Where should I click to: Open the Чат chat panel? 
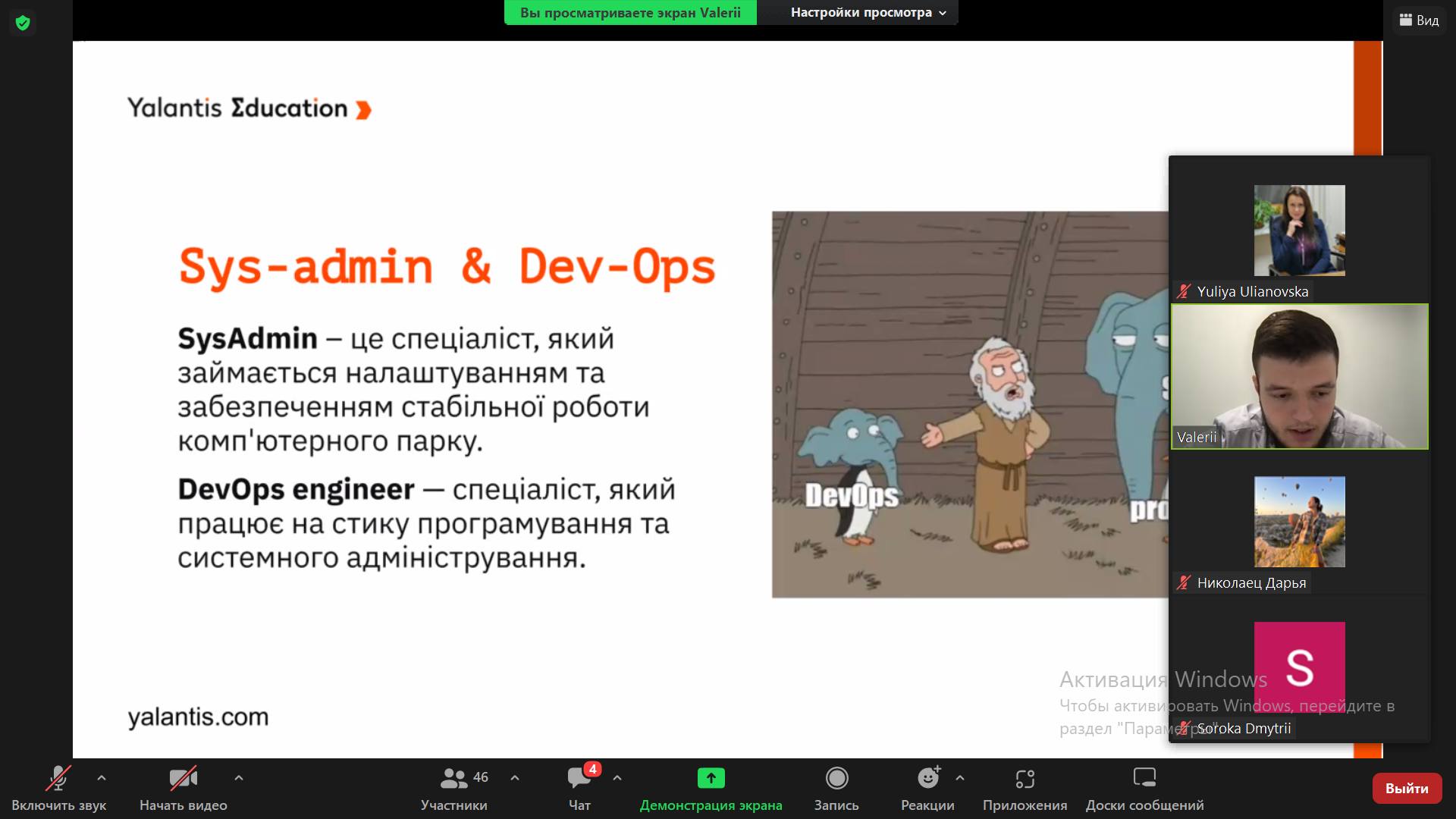coord(580,789)
